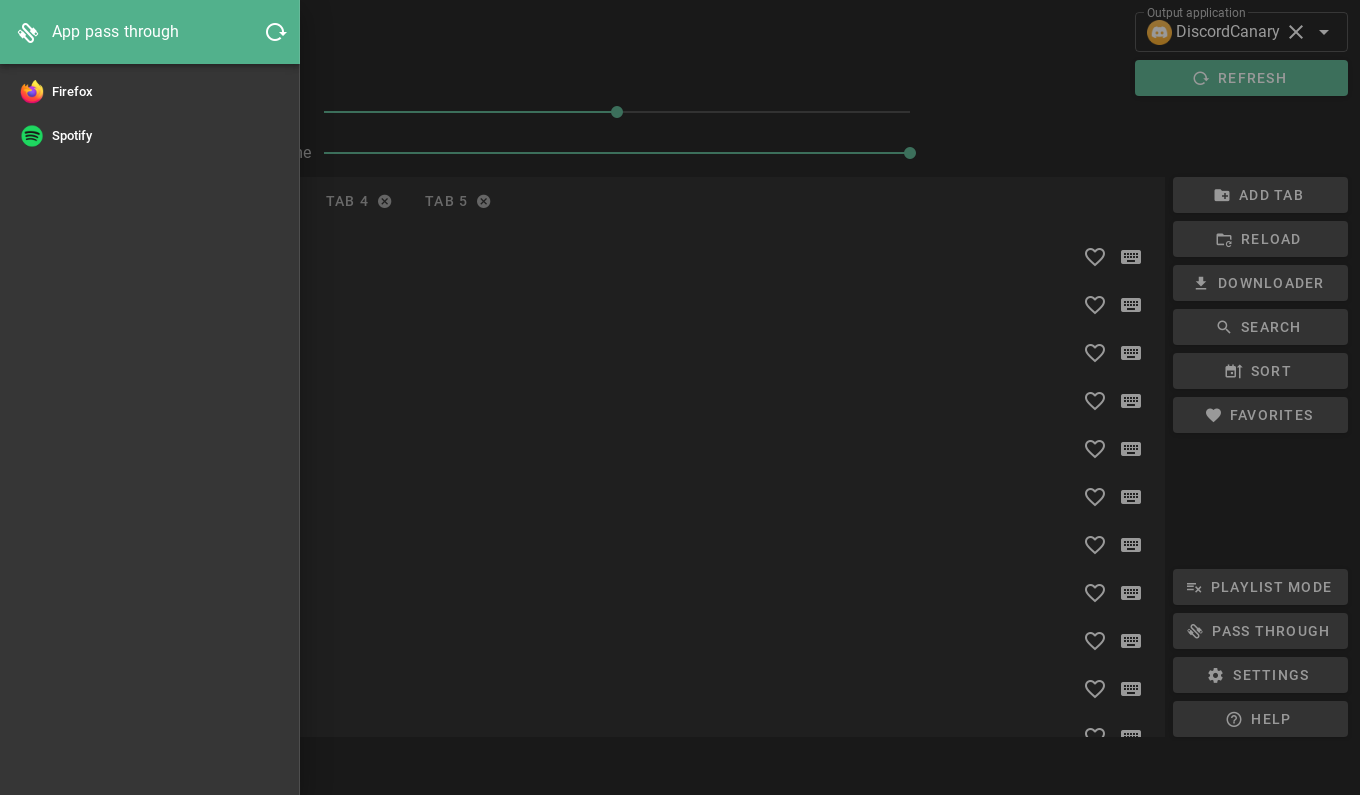This screenshot has width=1360, height=795.
Task: Click the SORT button
Action: pyautogui.click(x=1260, y=371)
